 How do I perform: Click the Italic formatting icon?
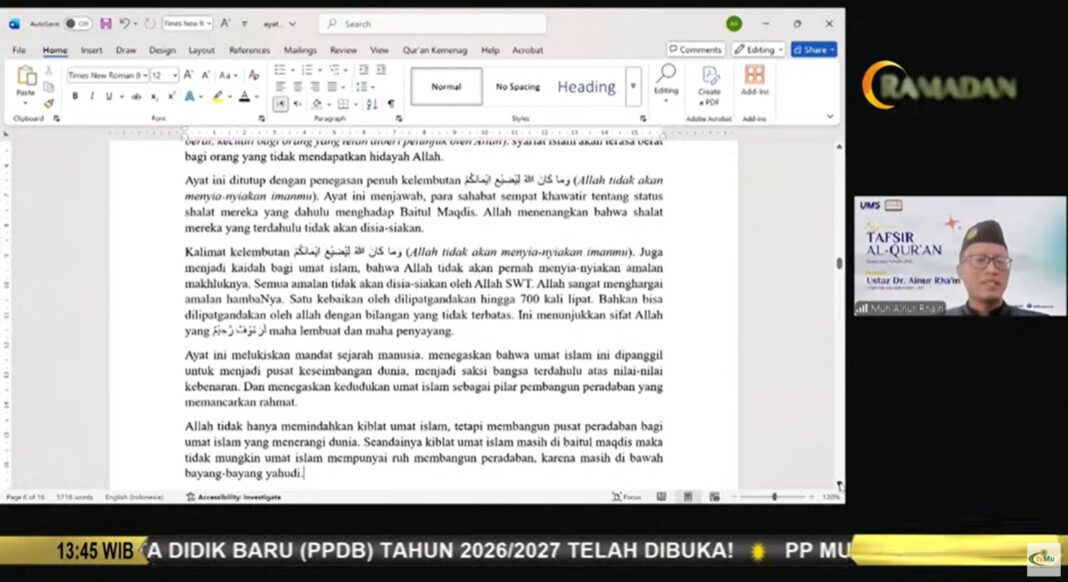(91, 96)
